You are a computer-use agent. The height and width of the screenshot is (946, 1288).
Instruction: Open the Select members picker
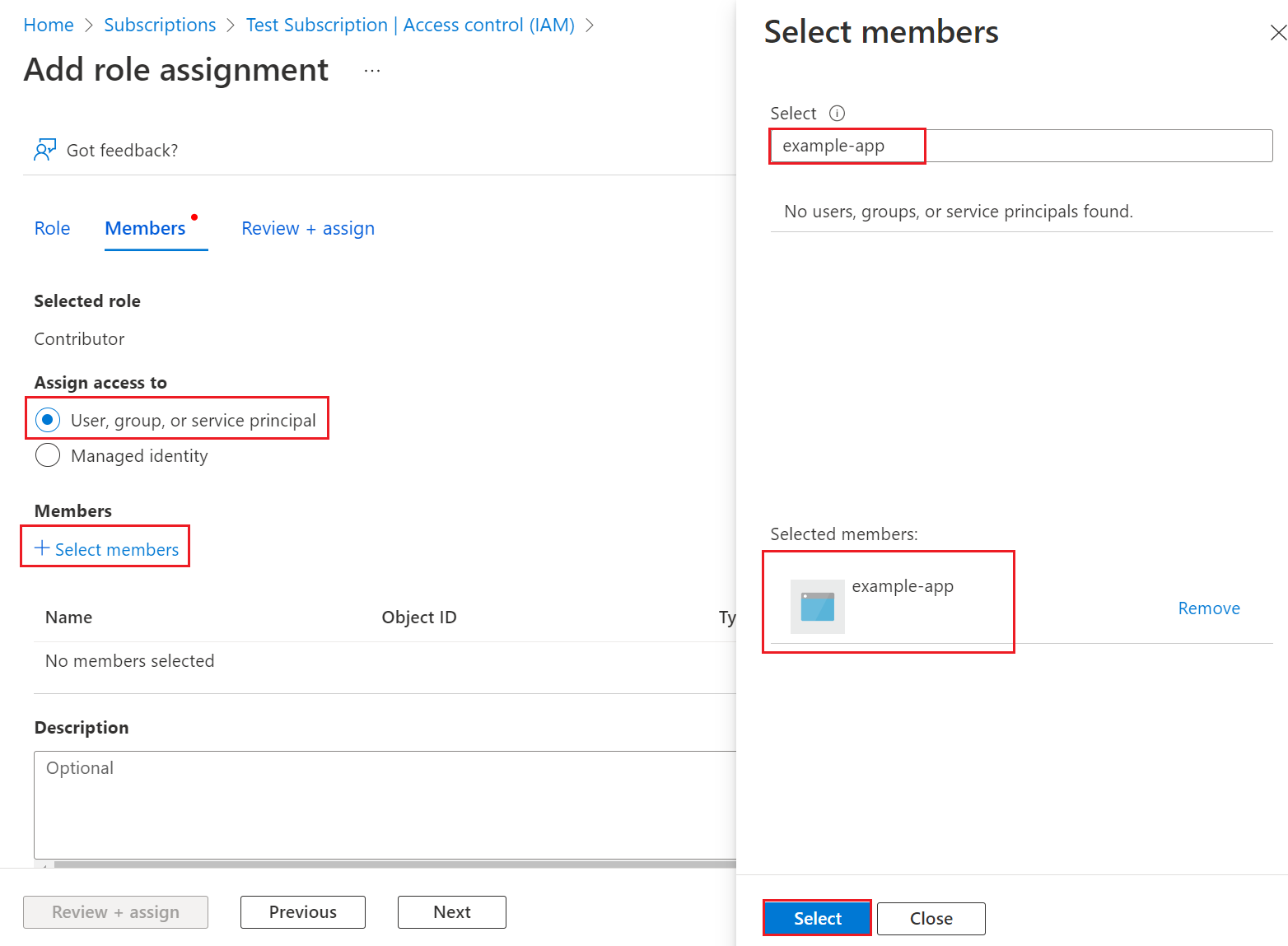[x=105, y=548]
